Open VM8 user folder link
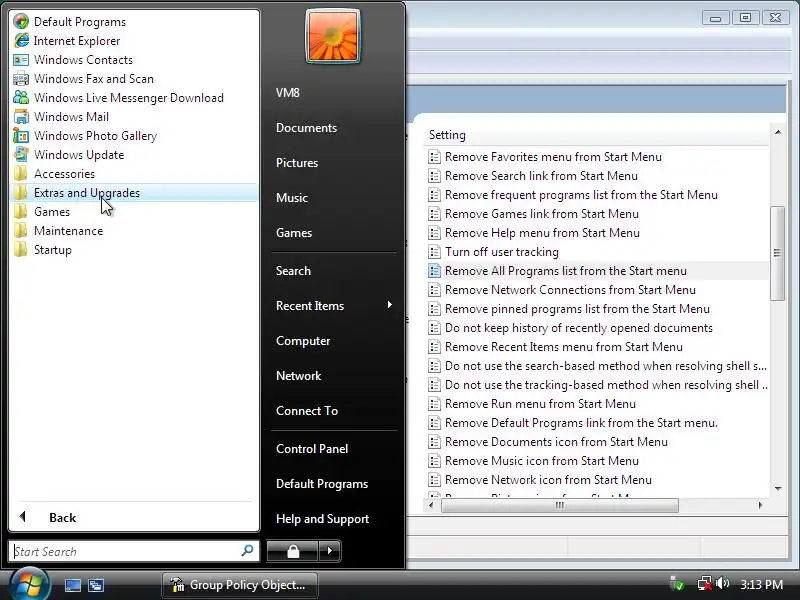 tap(288, 93)
